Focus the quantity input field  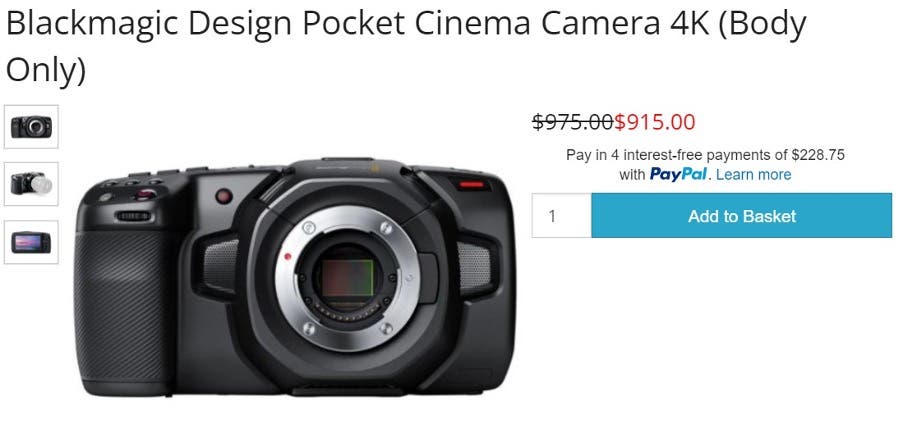[562, 216]
